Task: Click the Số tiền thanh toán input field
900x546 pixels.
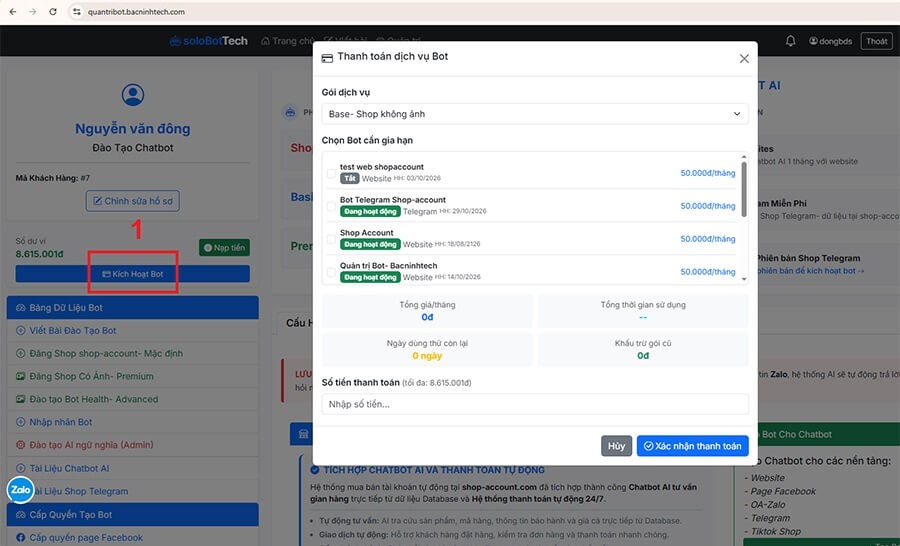Action: pos(535,404)
